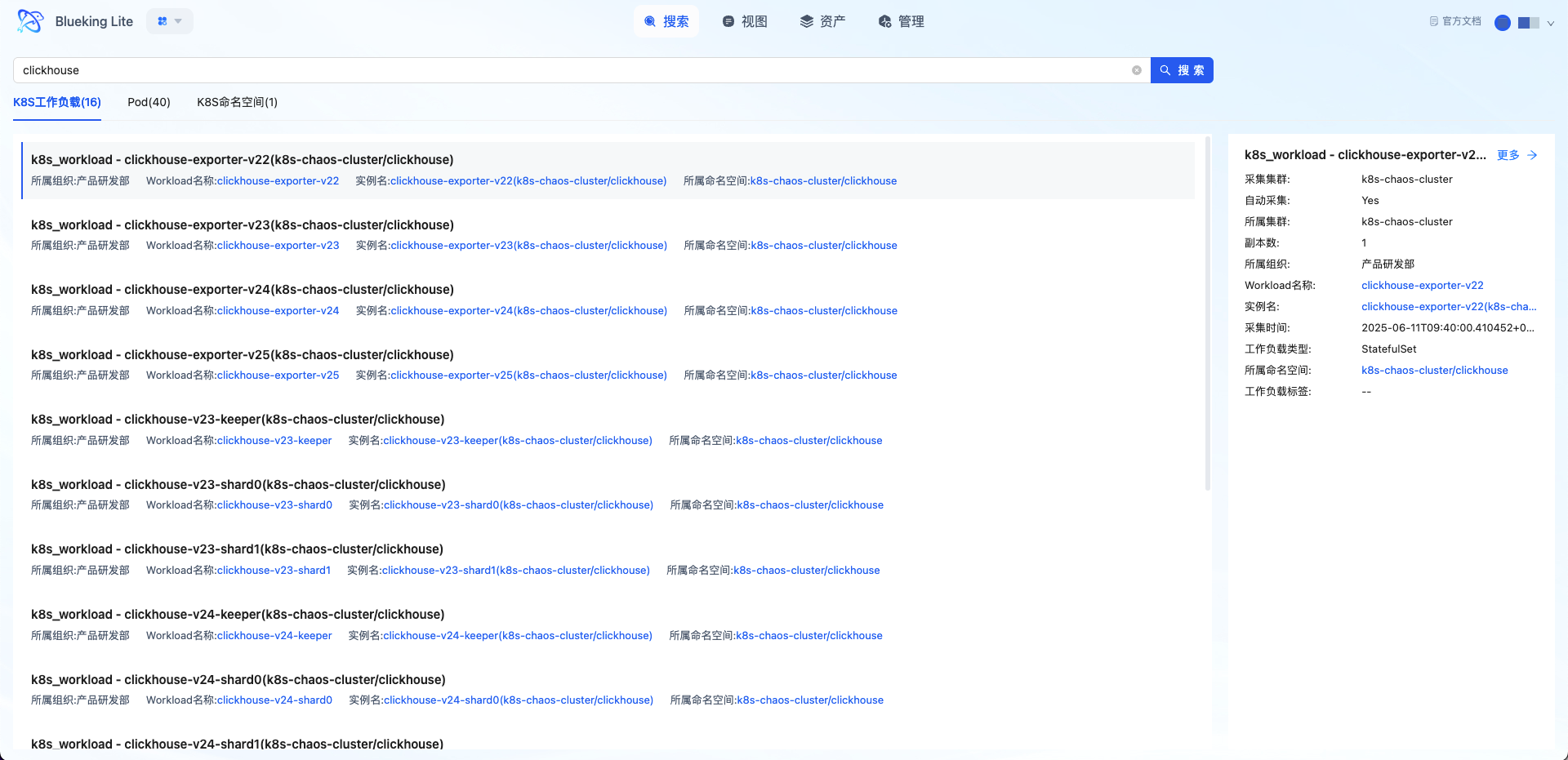This screenshot has width=1568, height=760.
Task: Click the detail panel title k8s_workload - clickhouse-exporter-v2...
Action: [x=1365, y=155]
